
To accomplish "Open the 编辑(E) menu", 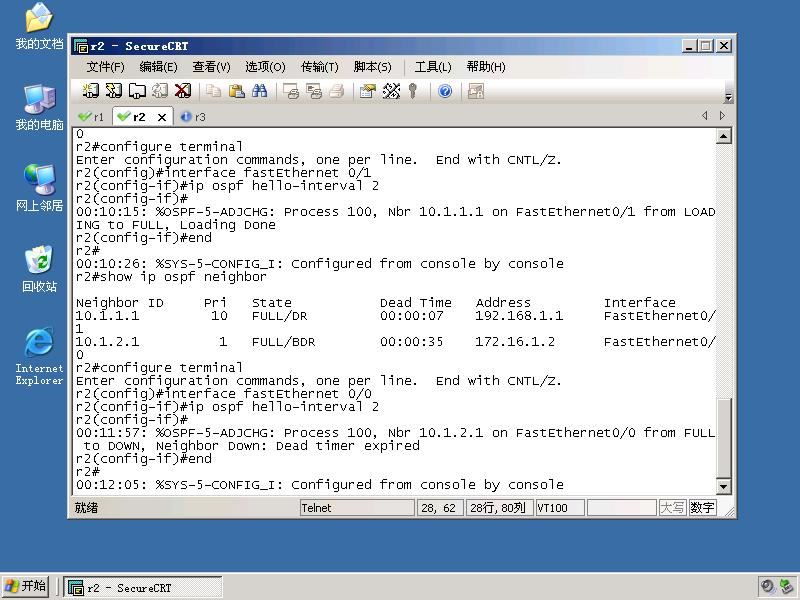I will tap(158, 67).
